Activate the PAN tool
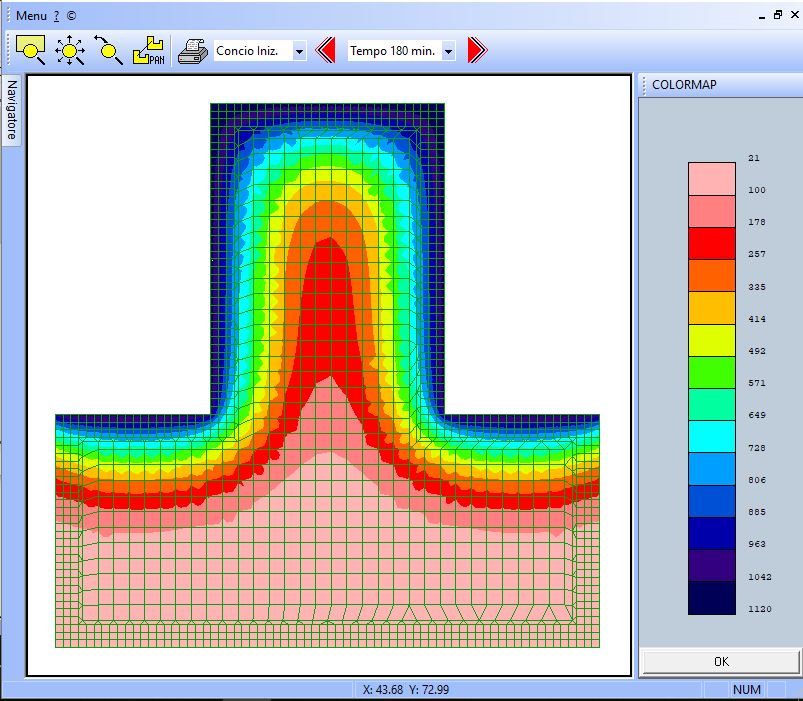This screenshot has width=803, height=701. [149, 50]
